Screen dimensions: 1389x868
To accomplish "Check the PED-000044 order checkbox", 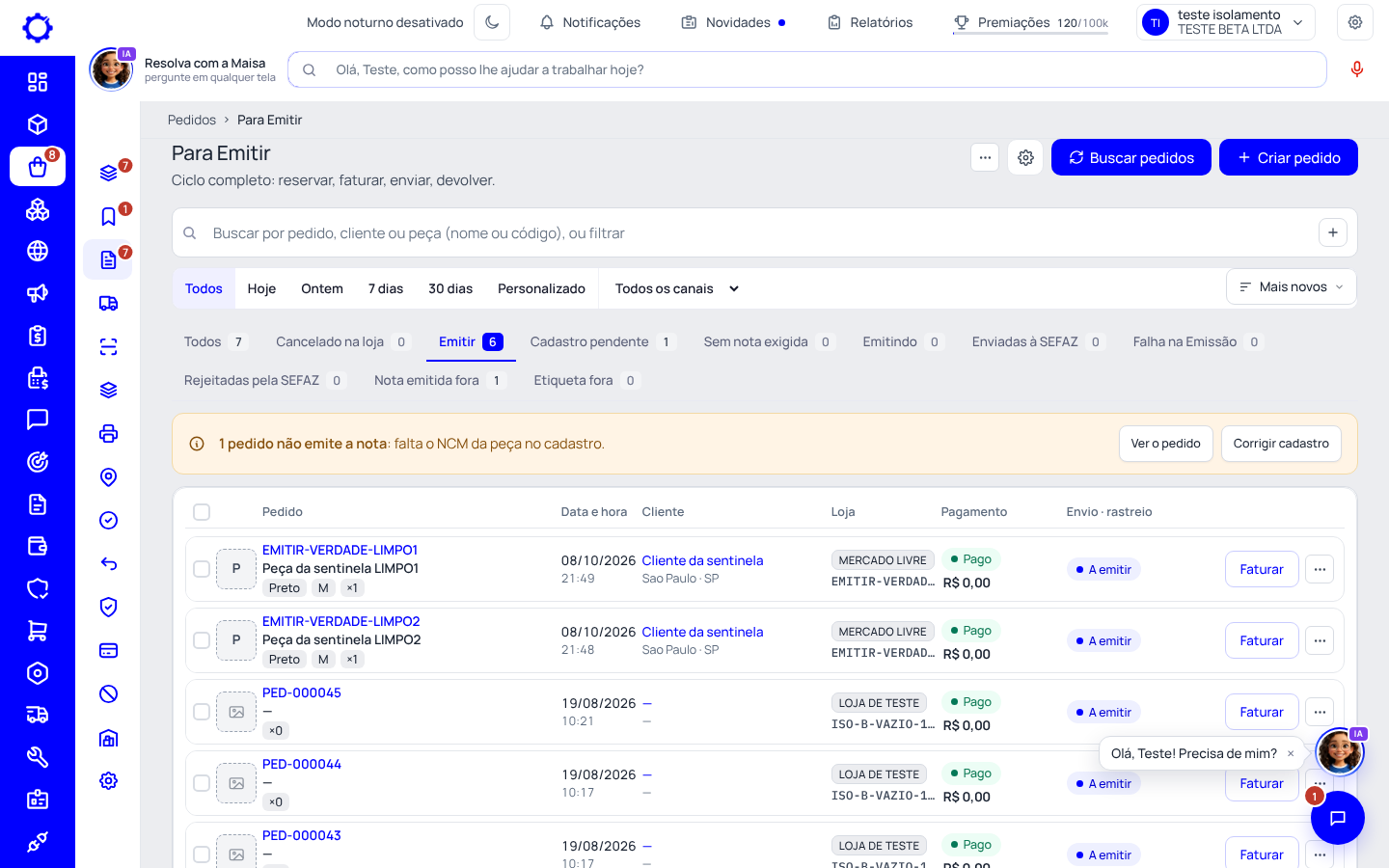I will tap(202, 783).
